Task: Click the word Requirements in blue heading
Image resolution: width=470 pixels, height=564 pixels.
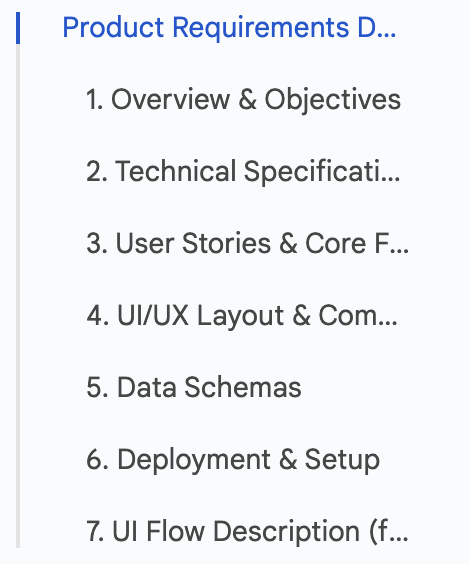Action: pos(261,28)
